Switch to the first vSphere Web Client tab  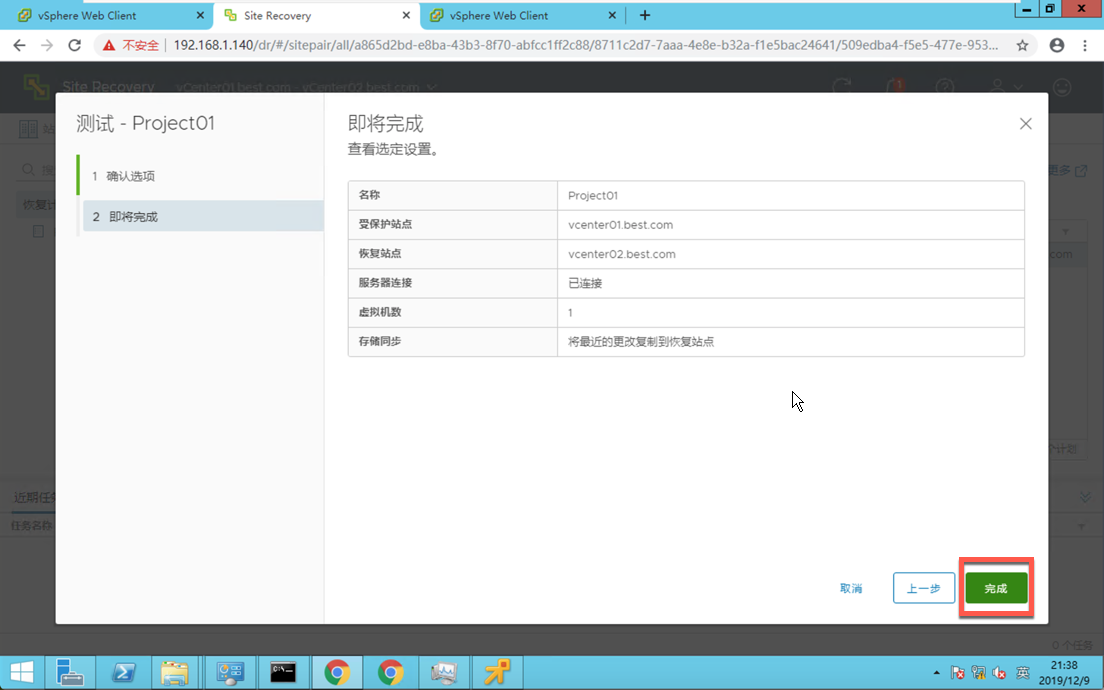(111, 15)
